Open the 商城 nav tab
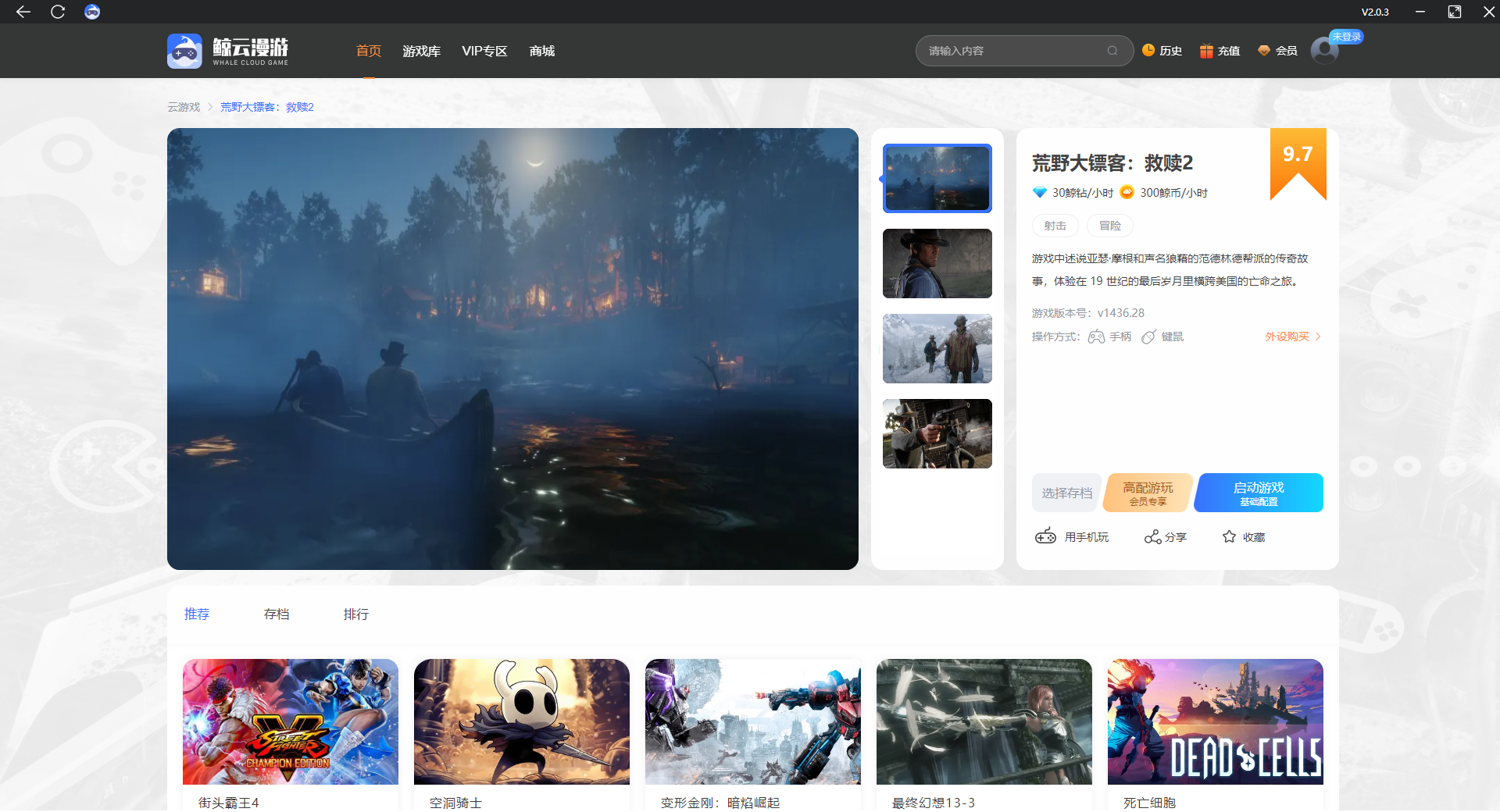 tap(542, 51)
